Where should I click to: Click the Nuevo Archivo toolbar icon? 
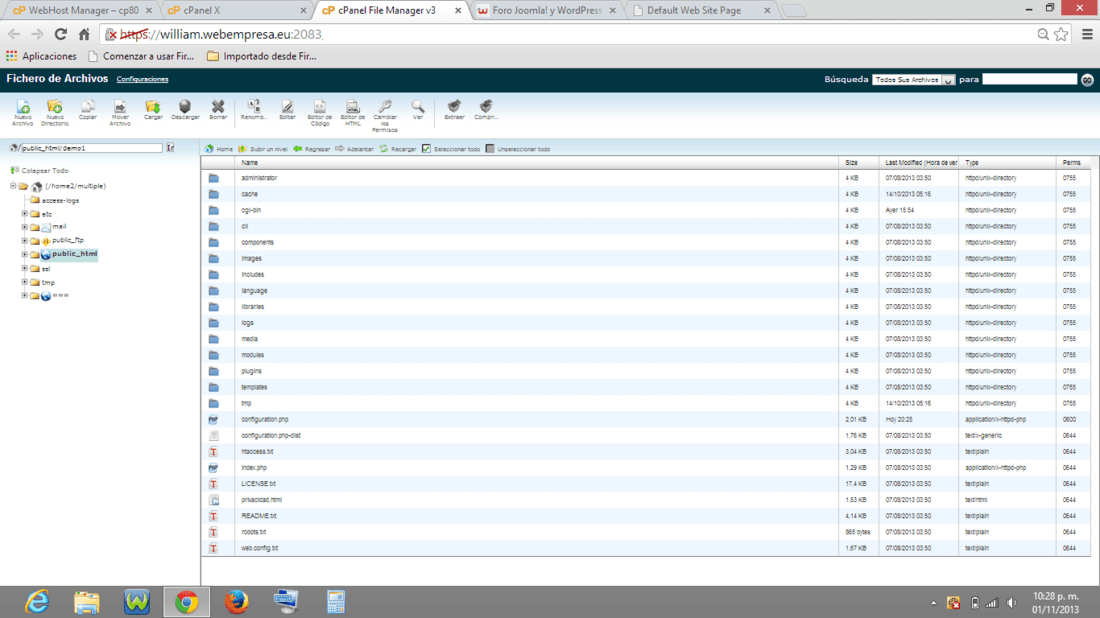coord(22,112)
